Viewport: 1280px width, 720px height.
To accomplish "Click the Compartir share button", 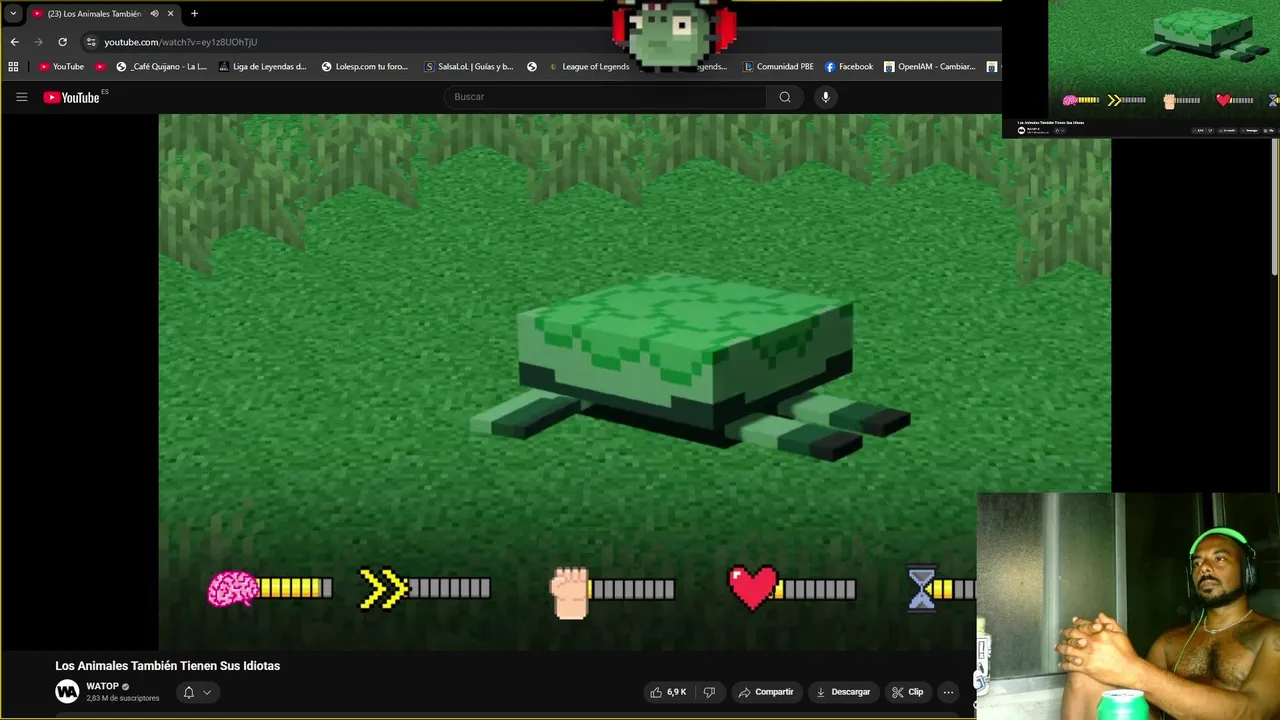I will click(766, 692).
